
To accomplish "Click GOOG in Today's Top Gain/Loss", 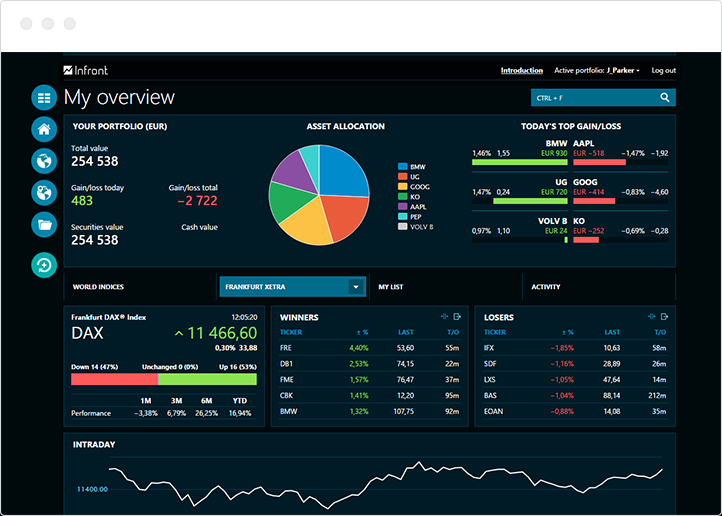I will 585,182.
